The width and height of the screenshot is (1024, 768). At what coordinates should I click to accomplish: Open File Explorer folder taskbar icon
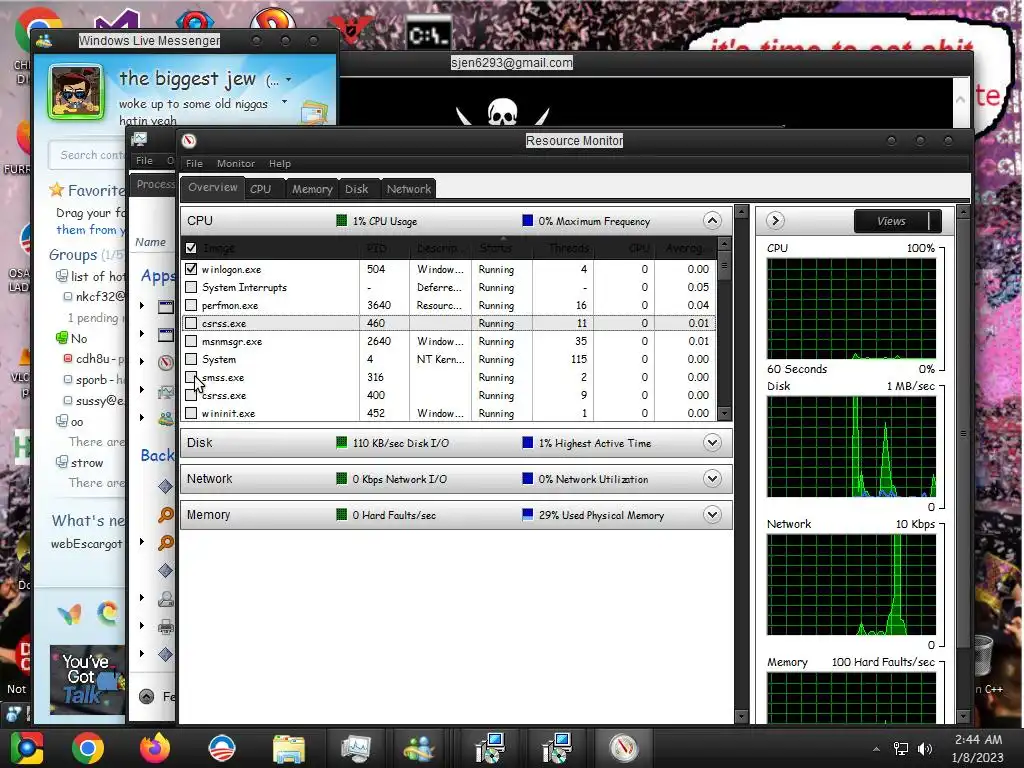coord(288,748)
